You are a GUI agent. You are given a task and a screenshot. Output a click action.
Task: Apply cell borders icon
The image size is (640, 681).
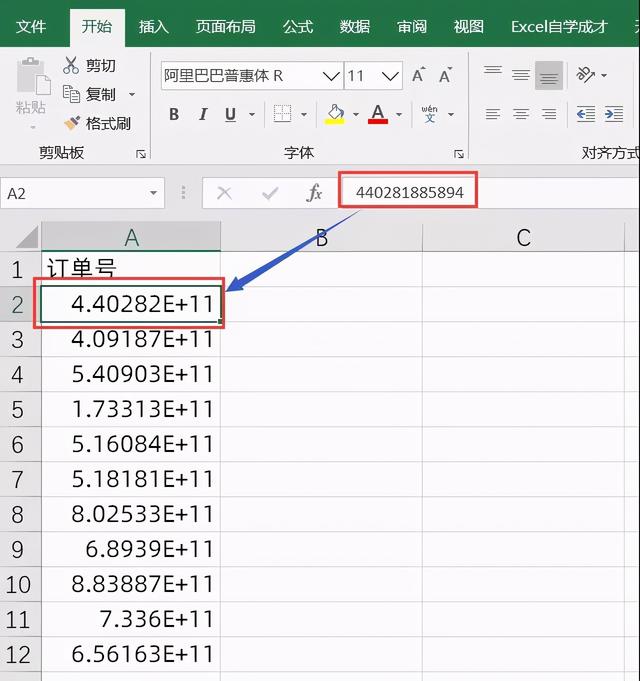coord(282,114)
